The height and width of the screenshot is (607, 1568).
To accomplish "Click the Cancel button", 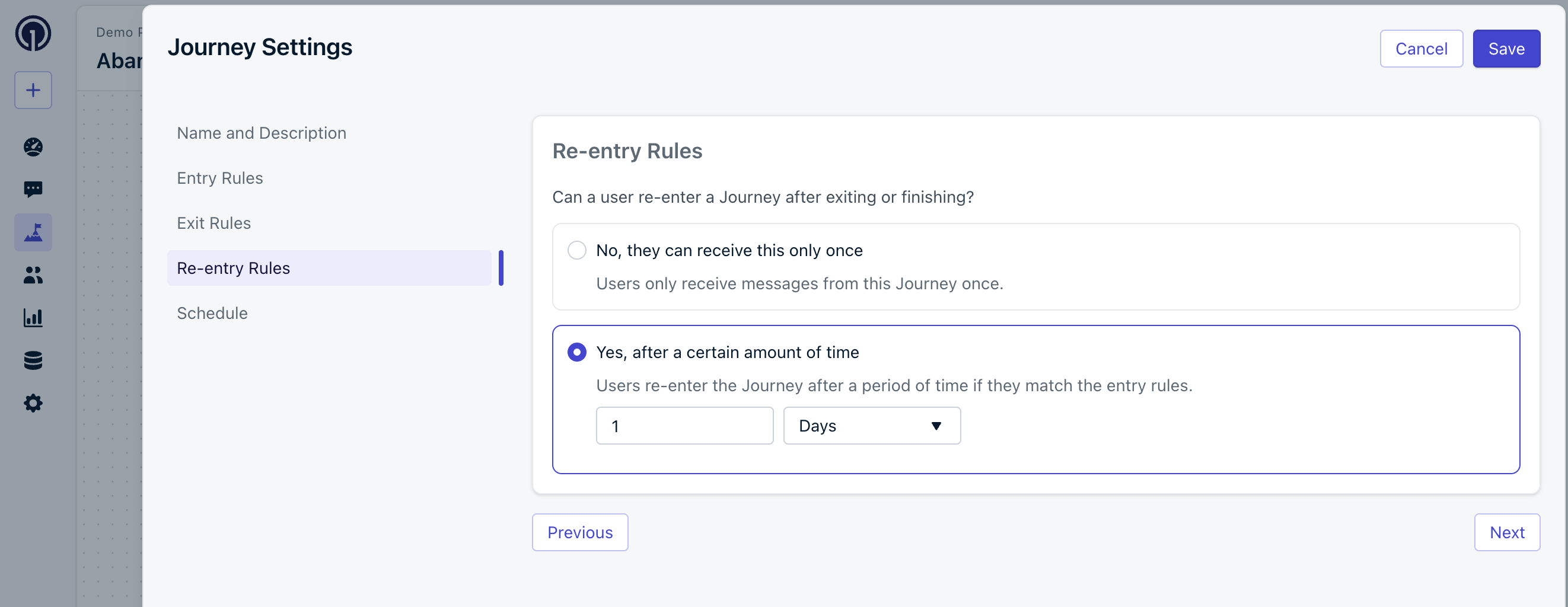I will (1420, 49).
